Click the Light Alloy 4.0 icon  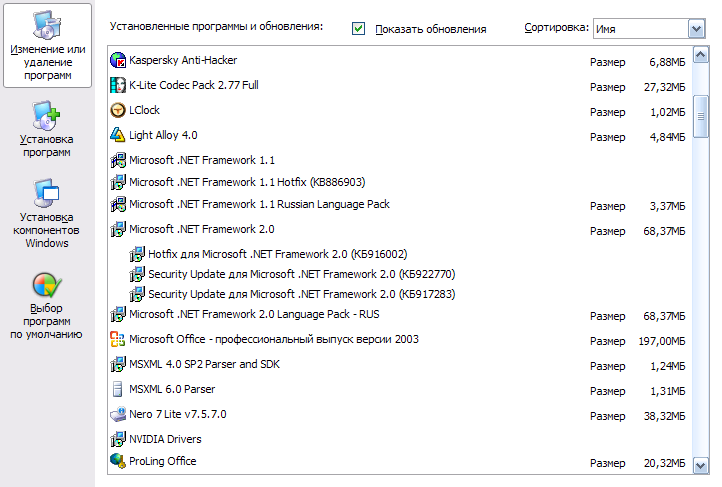(x=117, y=135)
